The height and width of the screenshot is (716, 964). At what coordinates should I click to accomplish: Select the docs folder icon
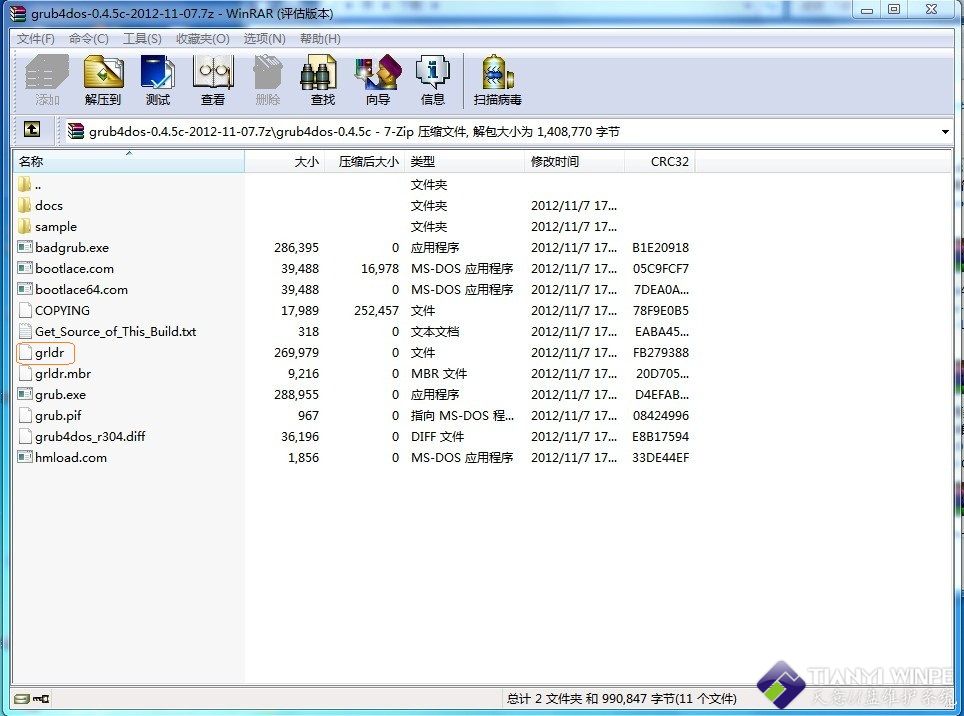[25, 205]
